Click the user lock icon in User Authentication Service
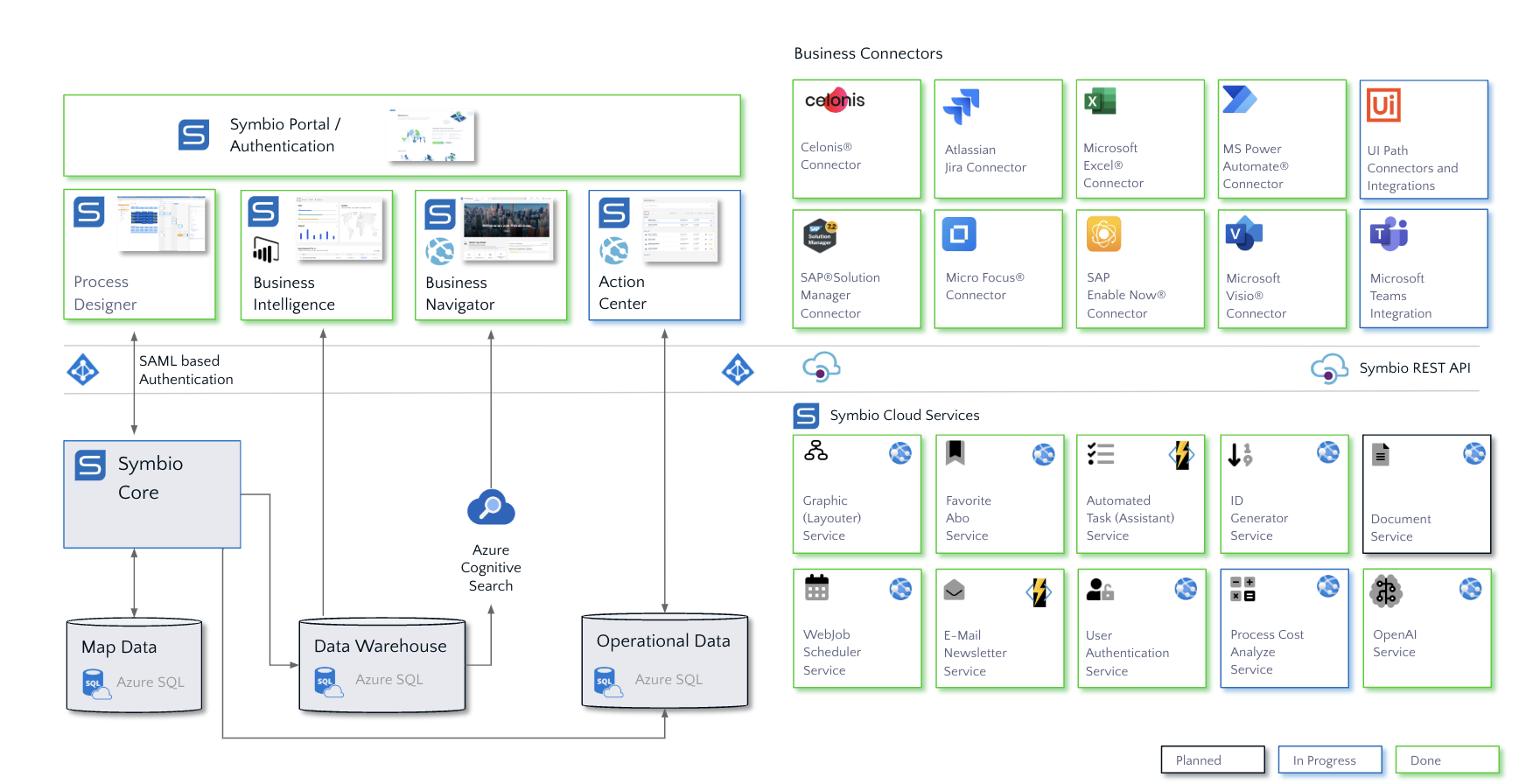Viewport: 1540px width, 784px height. coord(1100,590)
